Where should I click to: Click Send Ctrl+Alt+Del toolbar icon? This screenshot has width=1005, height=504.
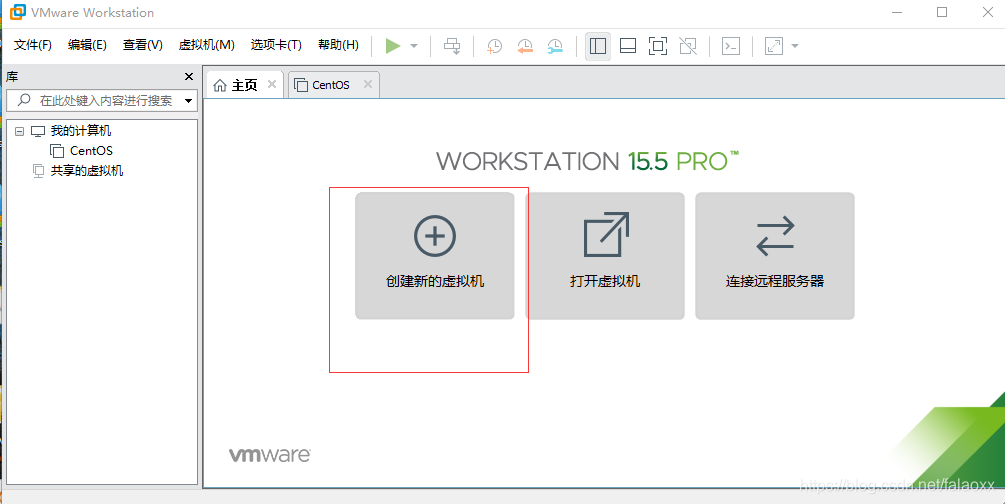[x=453, y=46]
